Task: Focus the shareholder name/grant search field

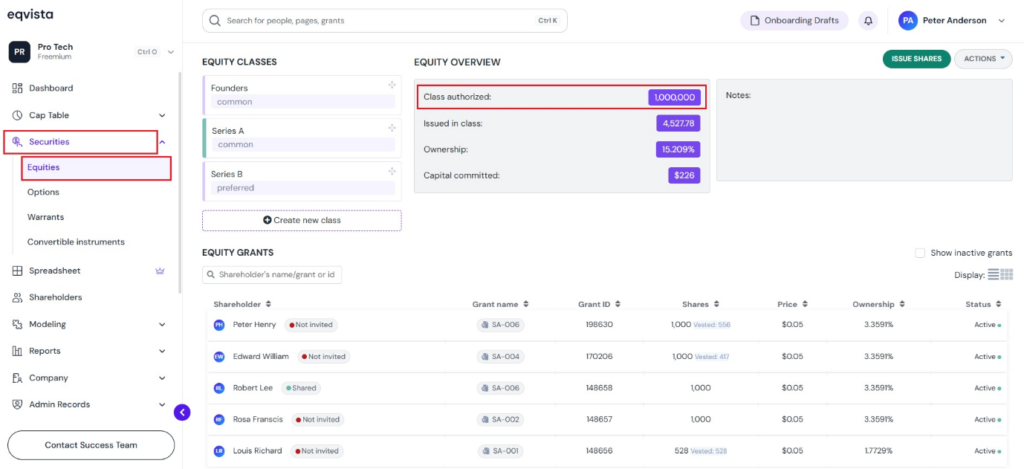Action: coord(272,275)
